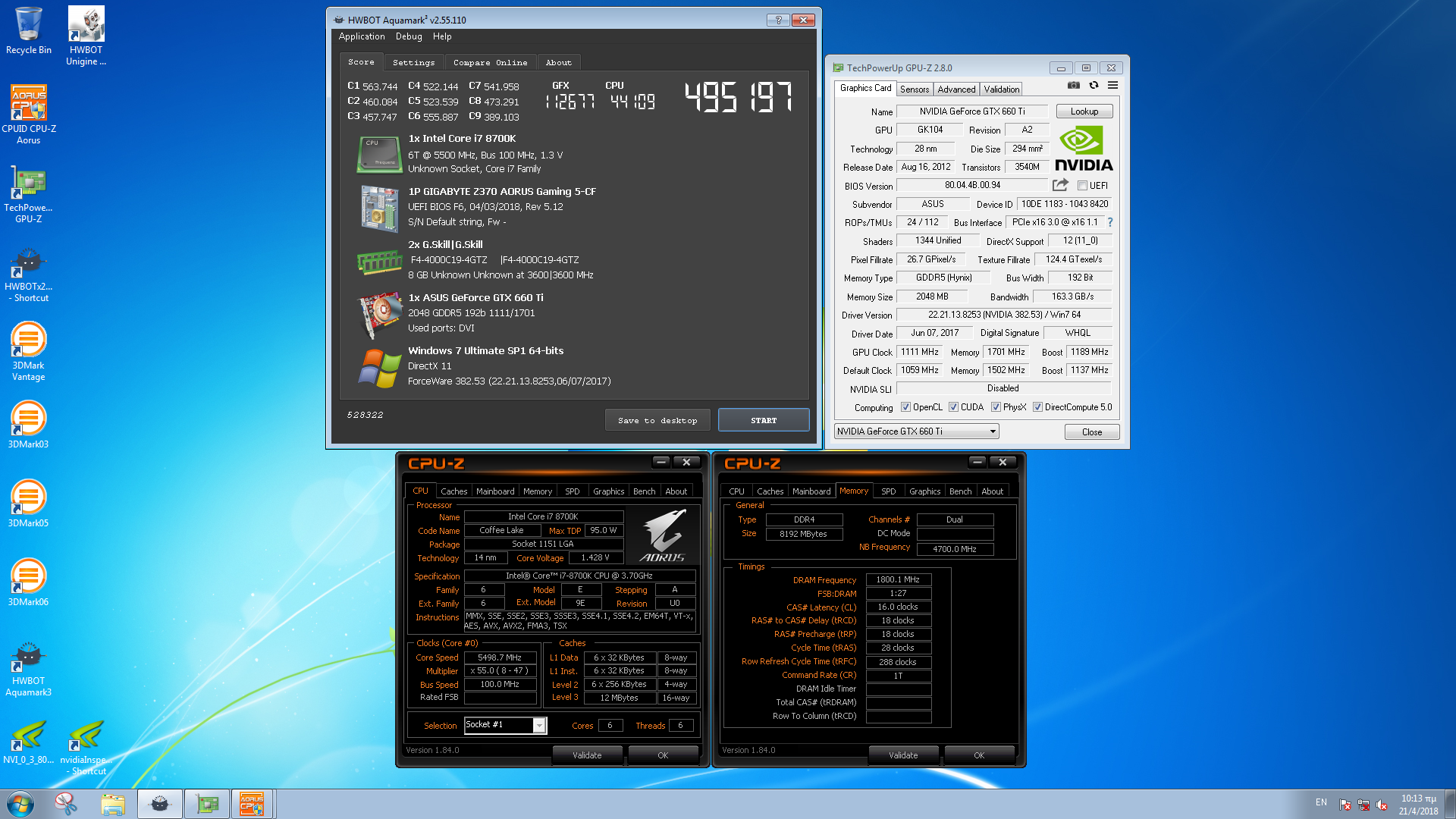
Task: Click the START benchmark button
Action: [x=764, y=420]
